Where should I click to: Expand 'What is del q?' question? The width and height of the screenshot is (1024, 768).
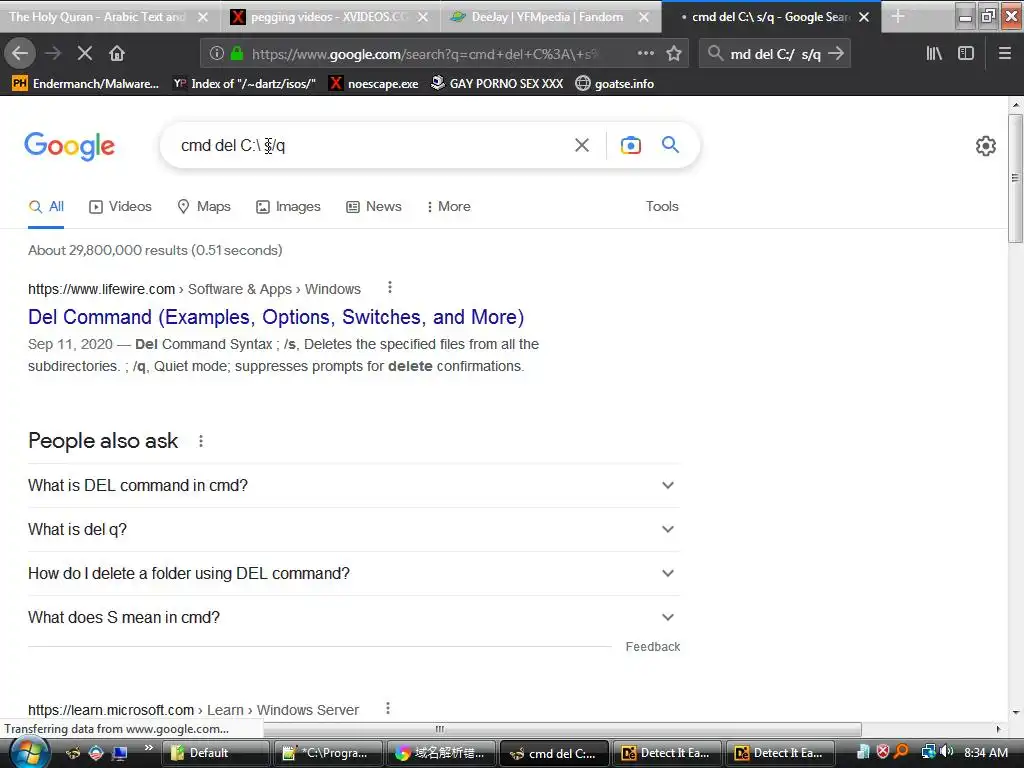click(x=353, y=529)
